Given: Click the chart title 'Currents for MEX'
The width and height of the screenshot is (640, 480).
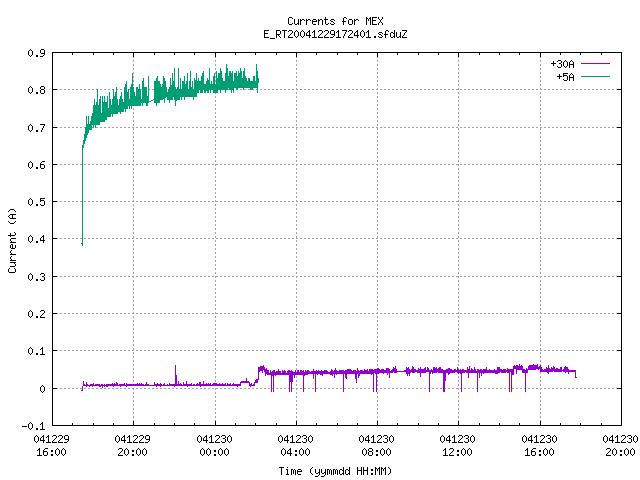Looking at the screenshot, I should coord(335,21).
